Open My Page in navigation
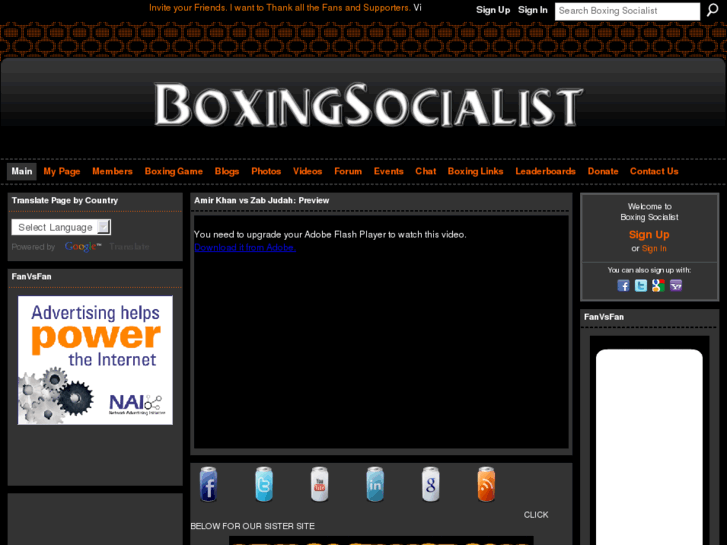Viewport: 727px width, 545px height. tap(62, 171)
